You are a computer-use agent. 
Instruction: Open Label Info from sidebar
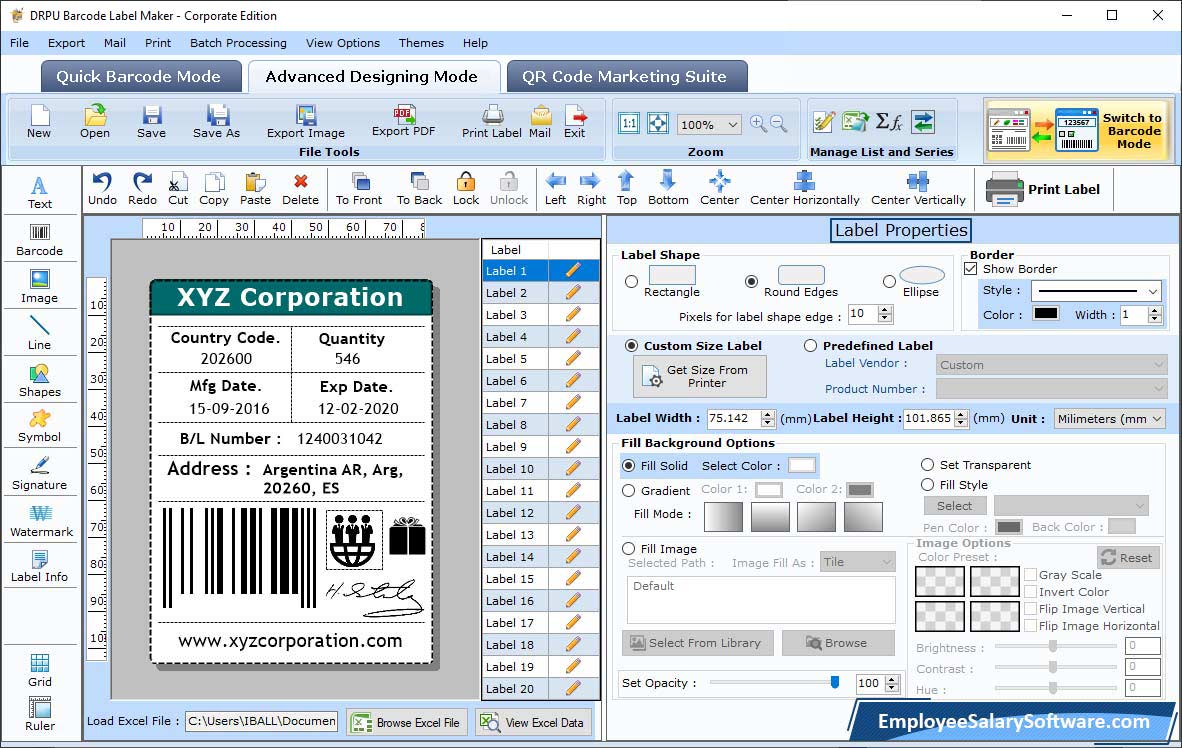click(x=39, y=566)
